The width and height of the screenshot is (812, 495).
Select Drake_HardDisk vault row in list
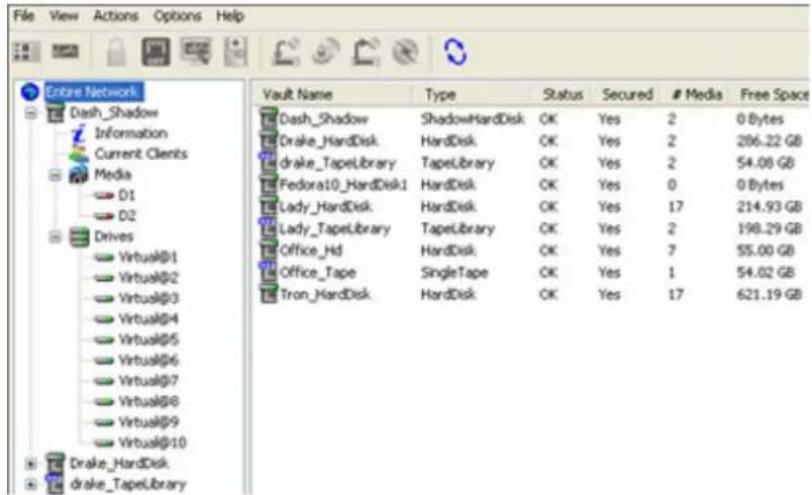pos(532,141)
